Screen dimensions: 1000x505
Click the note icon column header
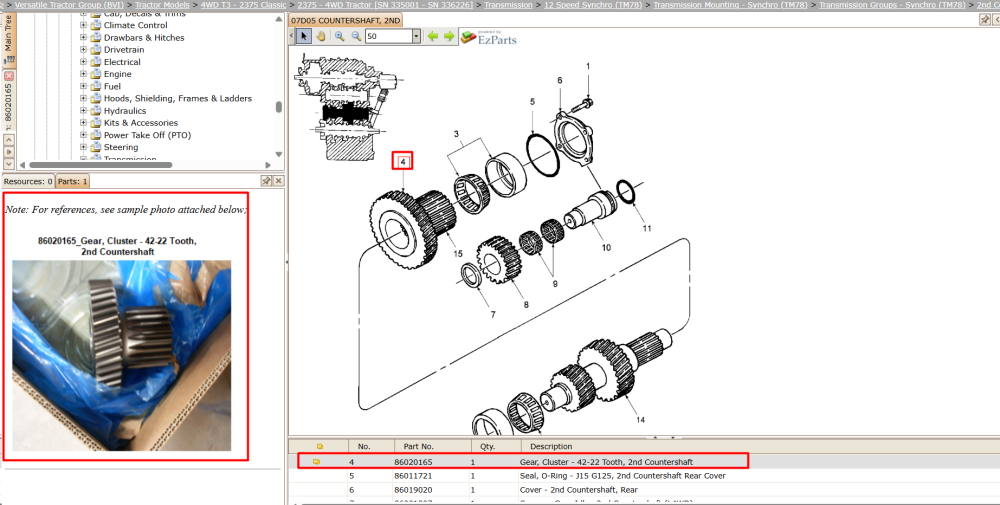pyautogui.click(x=320, y=446)
